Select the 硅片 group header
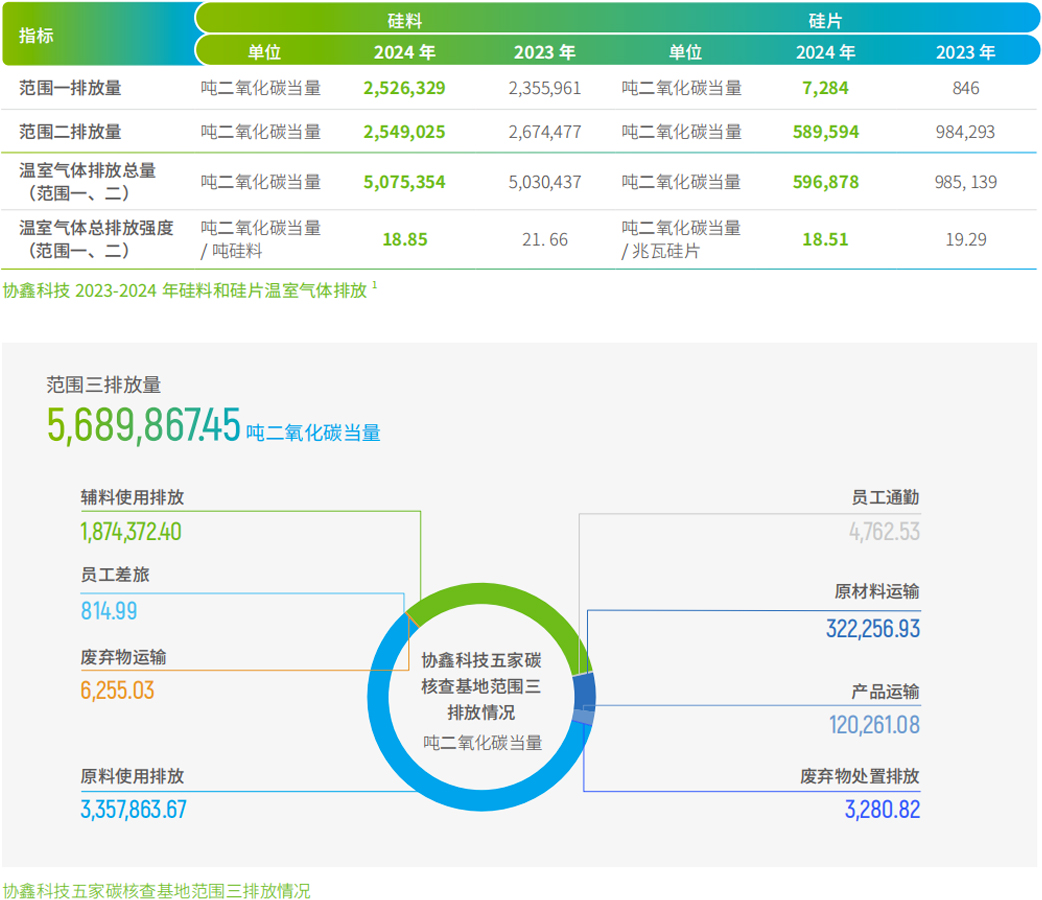The height and width of the screenshot is (900, 1042). pos(825,21)
